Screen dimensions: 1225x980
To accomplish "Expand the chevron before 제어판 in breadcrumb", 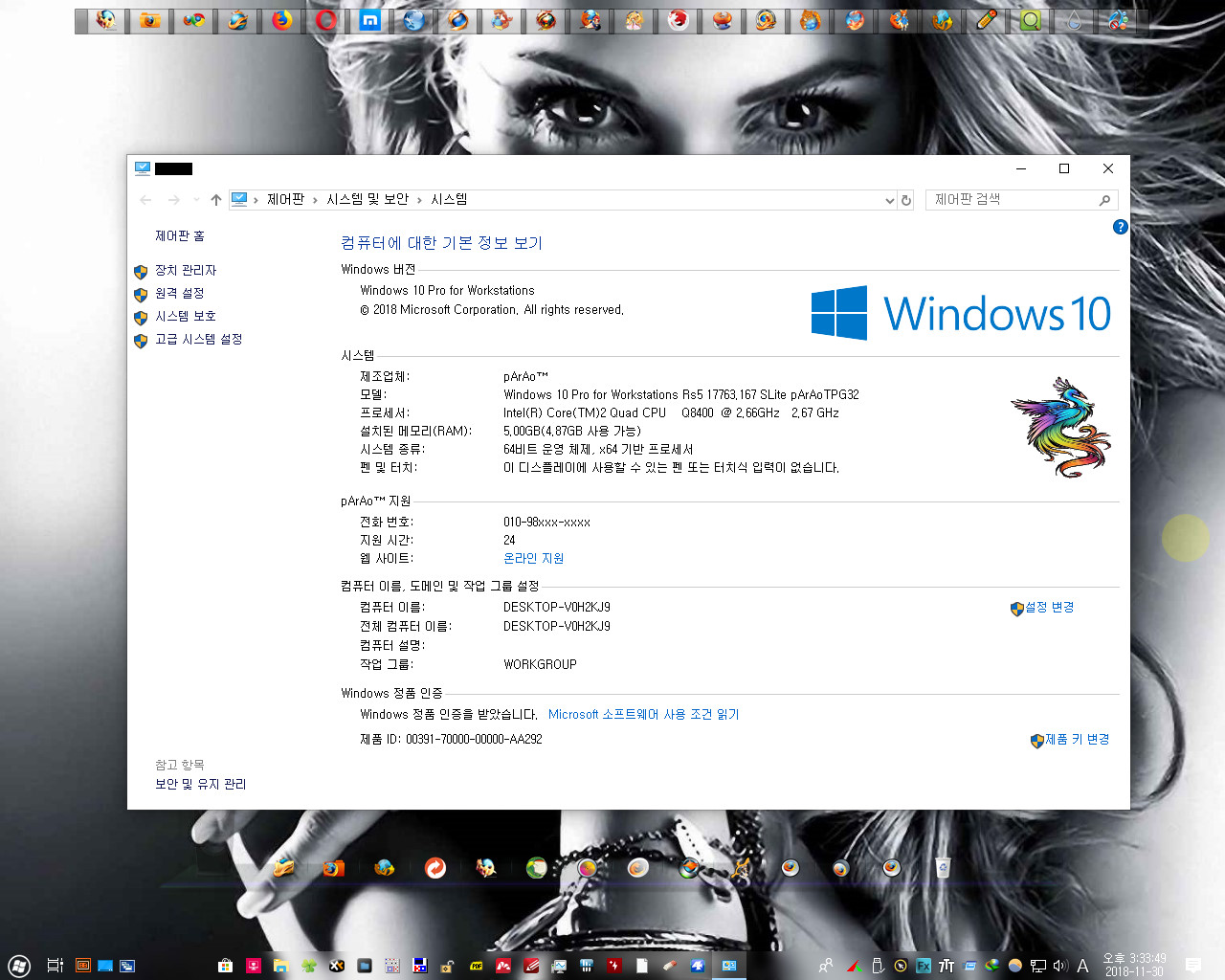I will [256, 200].
